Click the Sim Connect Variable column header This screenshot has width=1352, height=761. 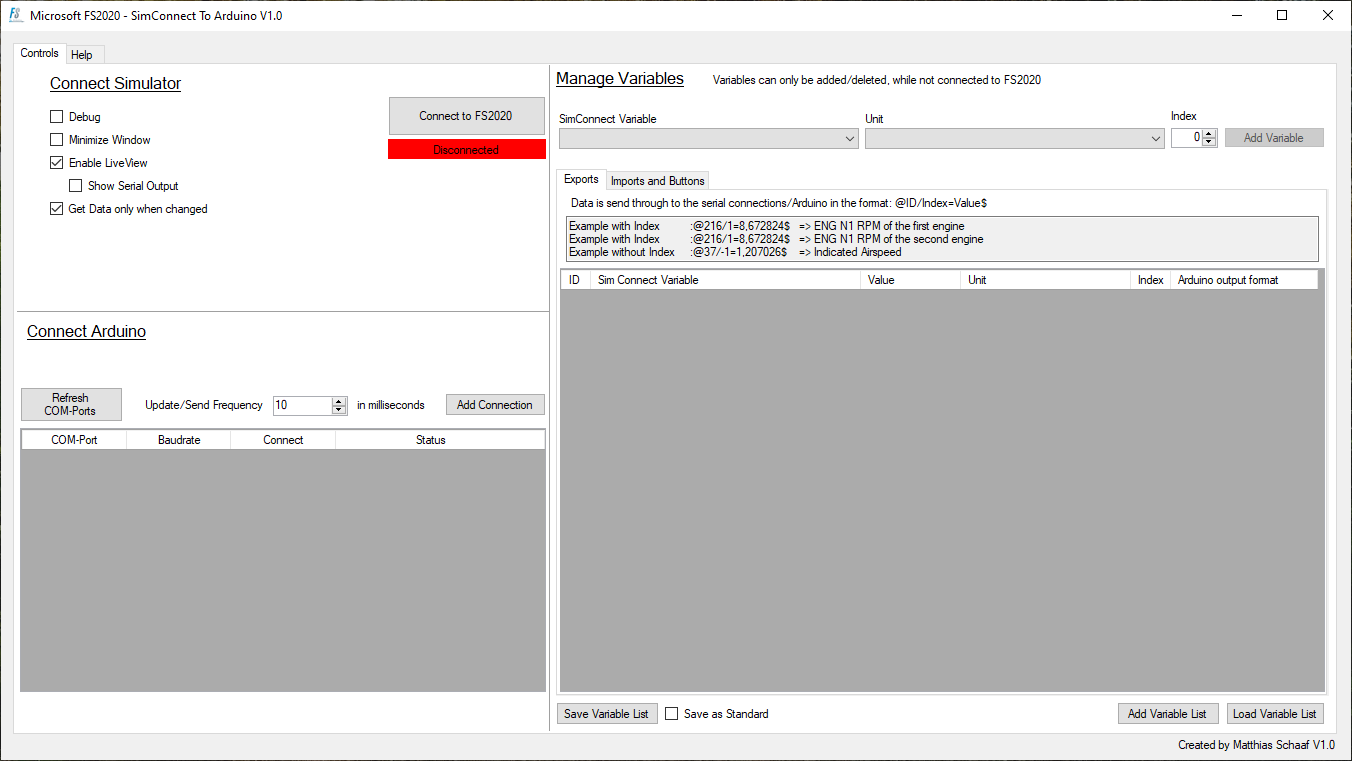pyautogui.click(x=725, y=280)
